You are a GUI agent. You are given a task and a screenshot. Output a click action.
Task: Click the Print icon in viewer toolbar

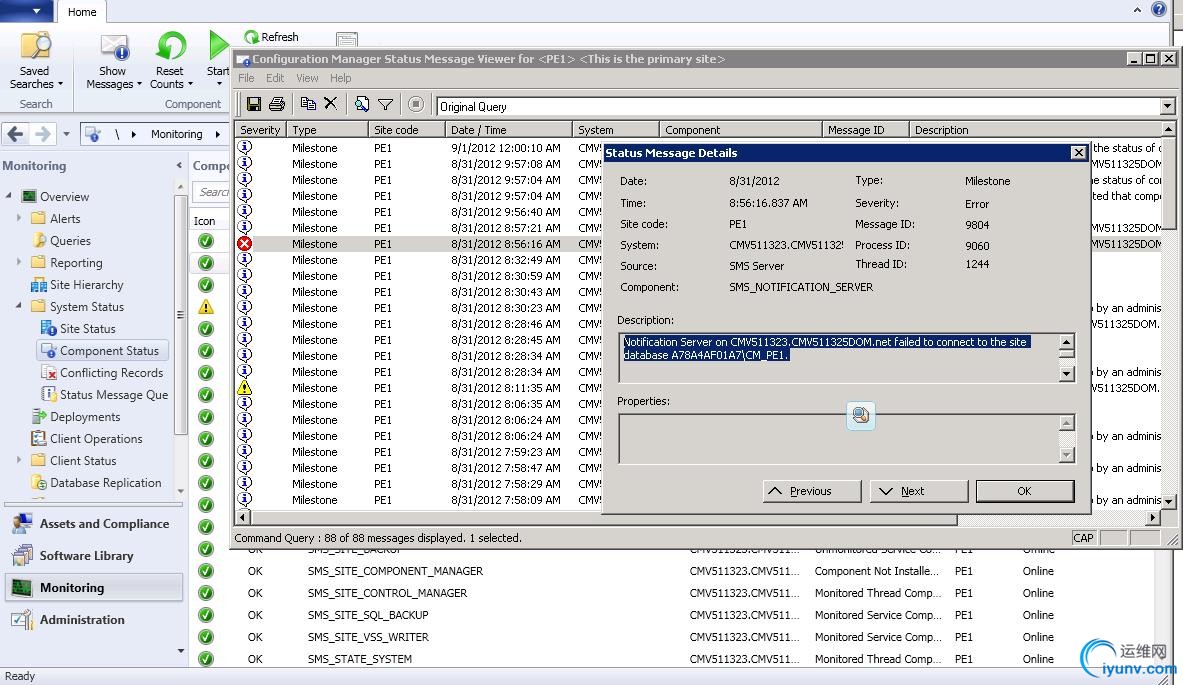coord(277,105)
